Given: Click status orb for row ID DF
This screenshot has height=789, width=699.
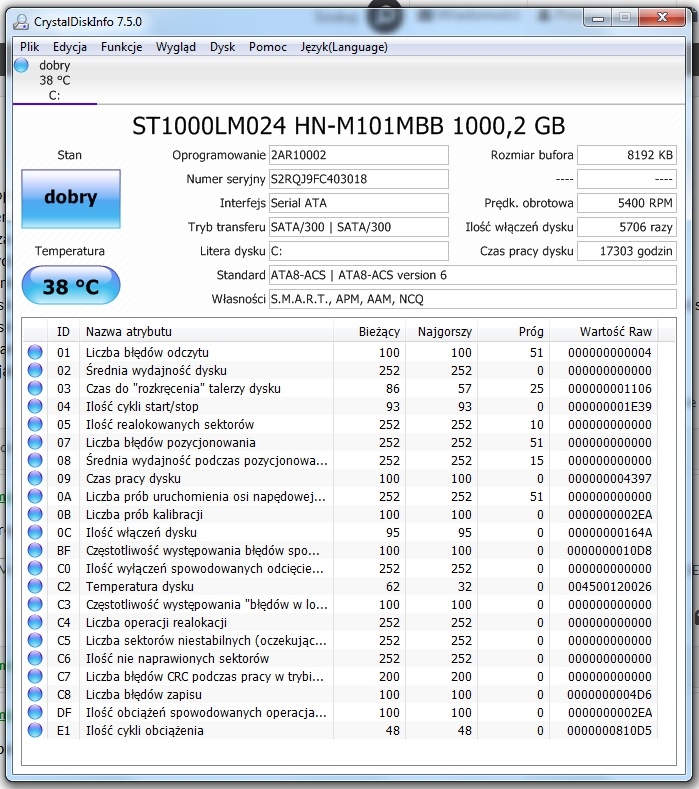Looking at the screenshot, I should [35, 713].
